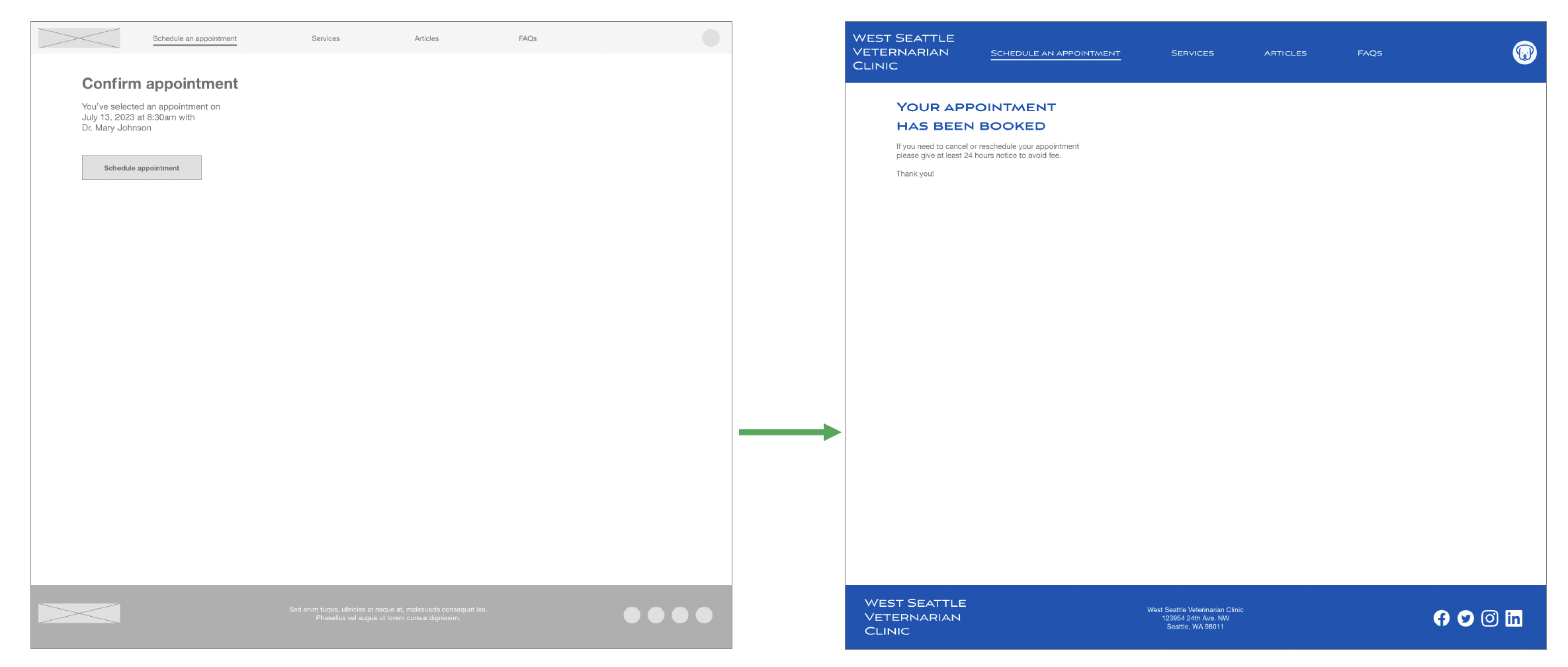Go to Articles in the gray wireframe navigation
Image resolution: width=1568 pixels, height=667 pixels.
coord(427,38)
